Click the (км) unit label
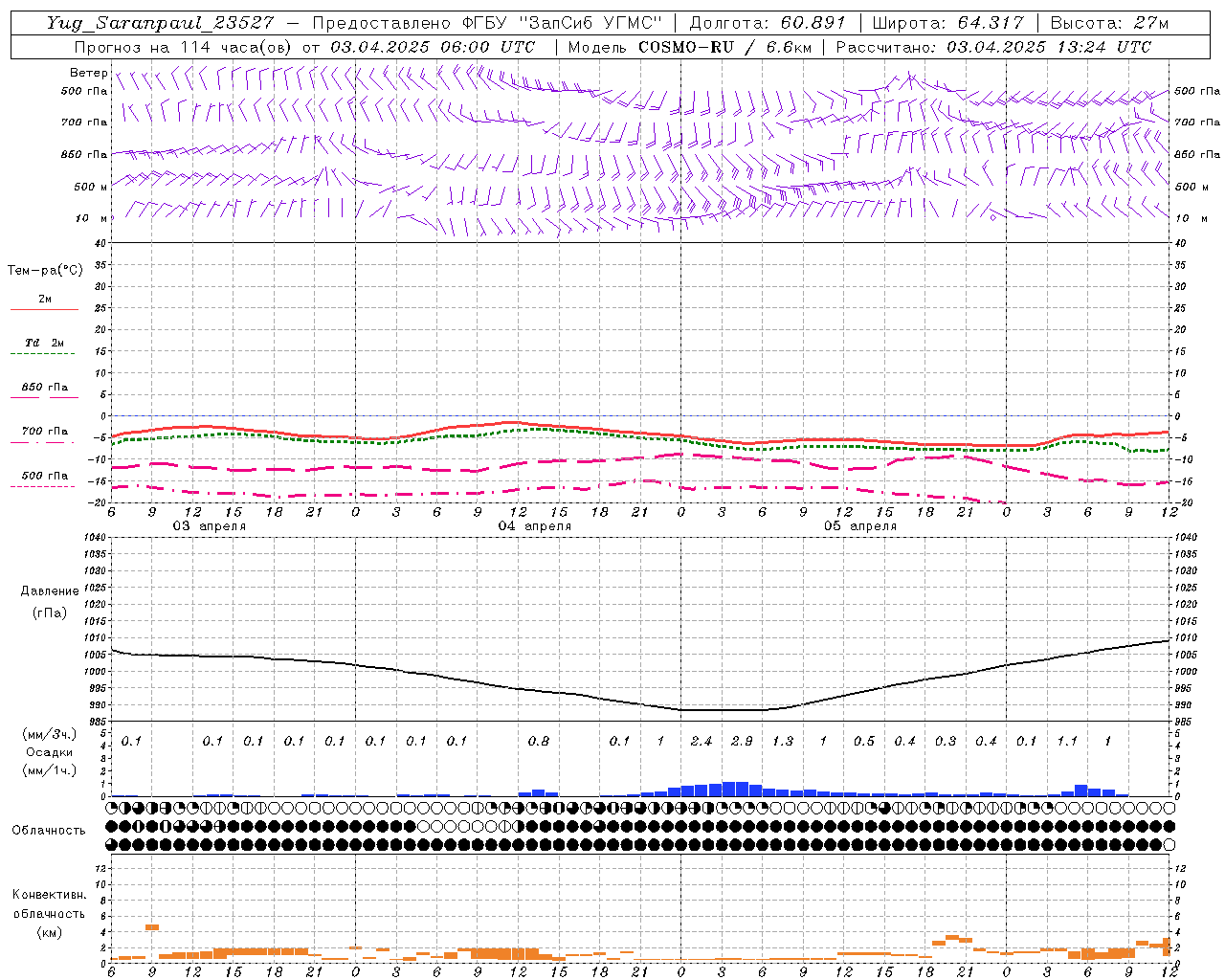 (x=49, y=932)
